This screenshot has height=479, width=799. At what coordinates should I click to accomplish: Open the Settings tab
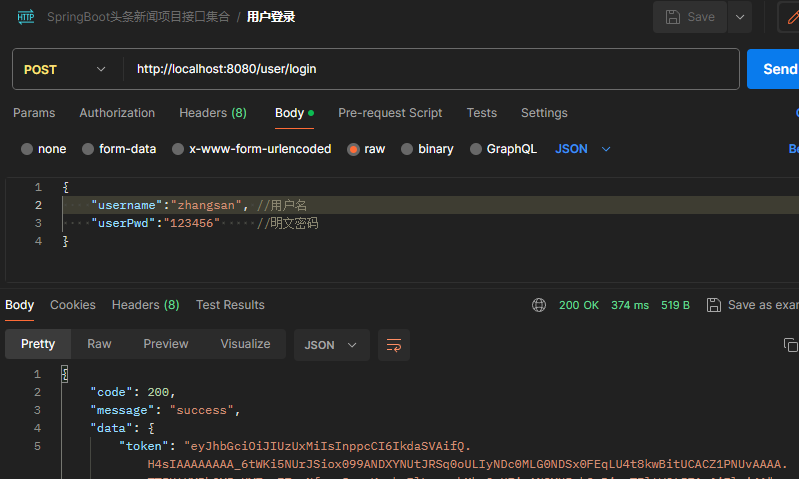pos(544,113)
